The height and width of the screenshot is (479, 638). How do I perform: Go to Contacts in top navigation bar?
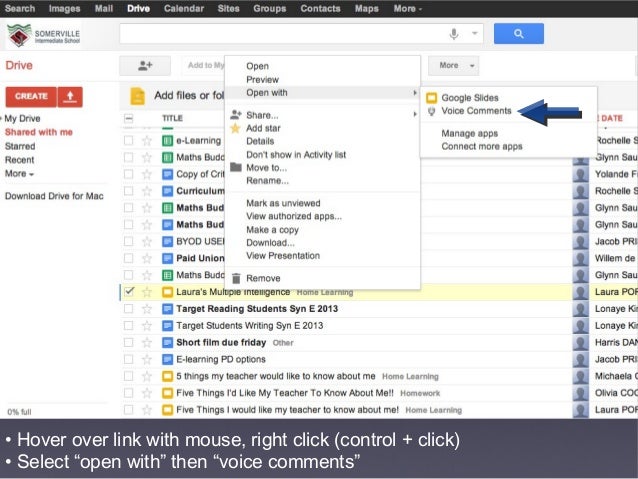pos(320,9)
